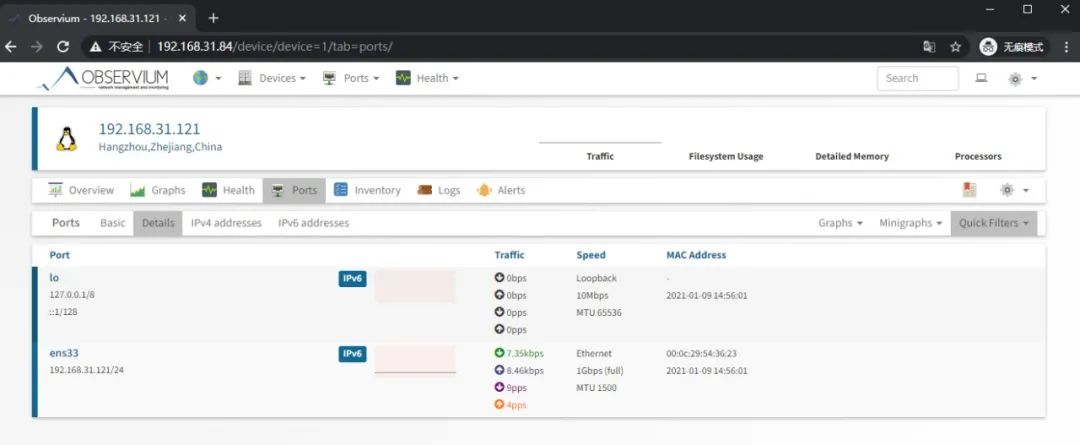
Task: Click the Logs book icon
Action: (x=424, y=190)
